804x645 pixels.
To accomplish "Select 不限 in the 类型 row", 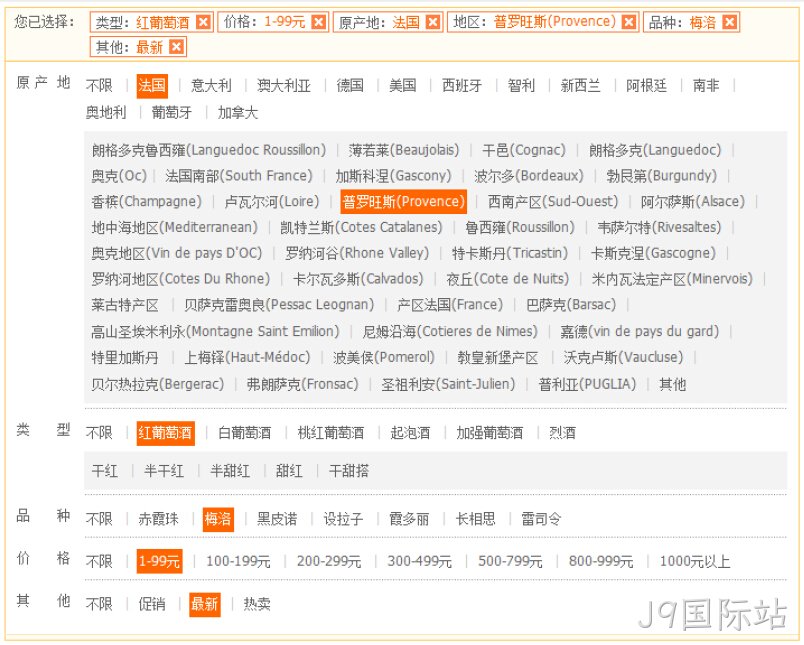I will pos(99,433).
